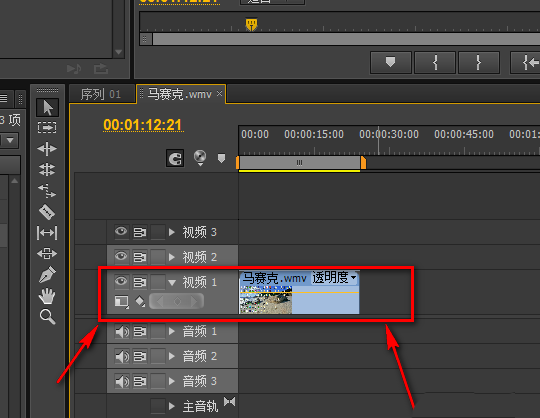Close the 马赛克.wmv tab
This screenshot has width=540, height=418.
point(219,94)
